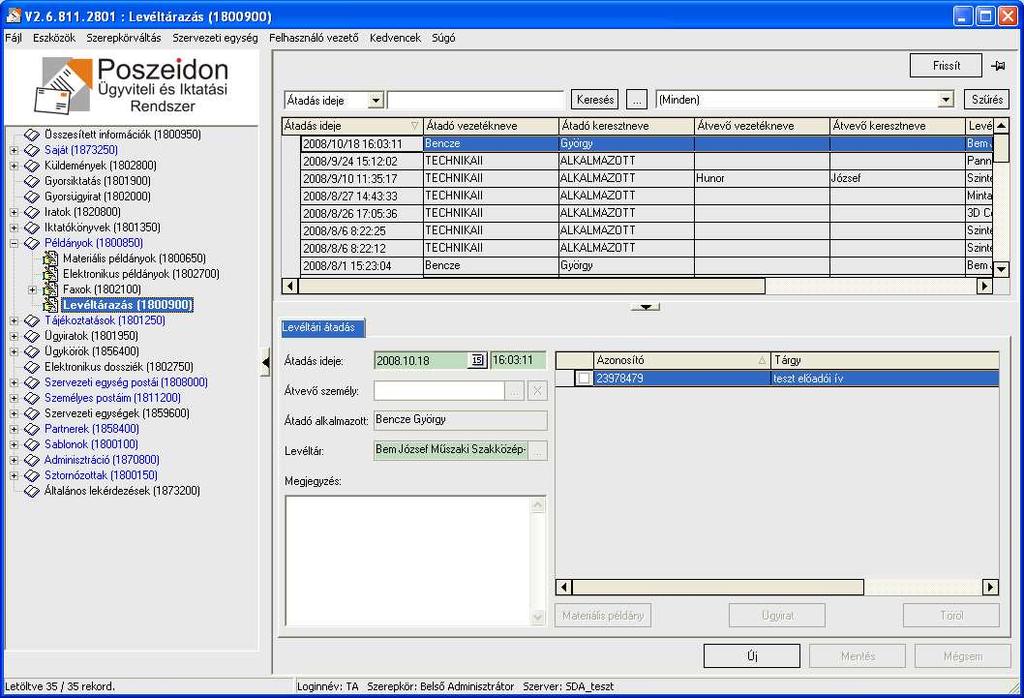Screen dimensions: 1024x698
Task: Tick the checkbox for record 23978479
Action: [584, 378]
